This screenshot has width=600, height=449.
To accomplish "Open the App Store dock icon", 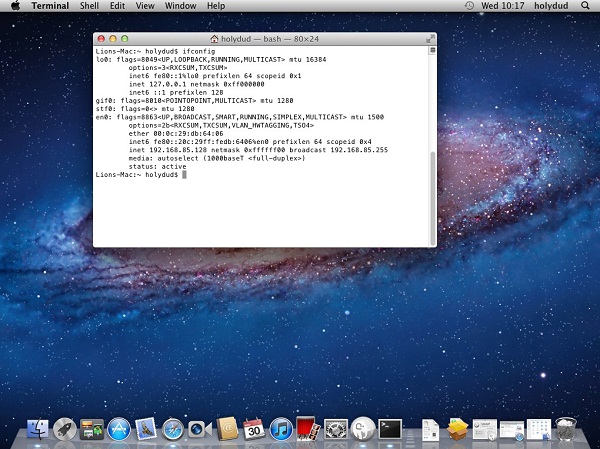I will pyautogui.click(x=120, y=430).
